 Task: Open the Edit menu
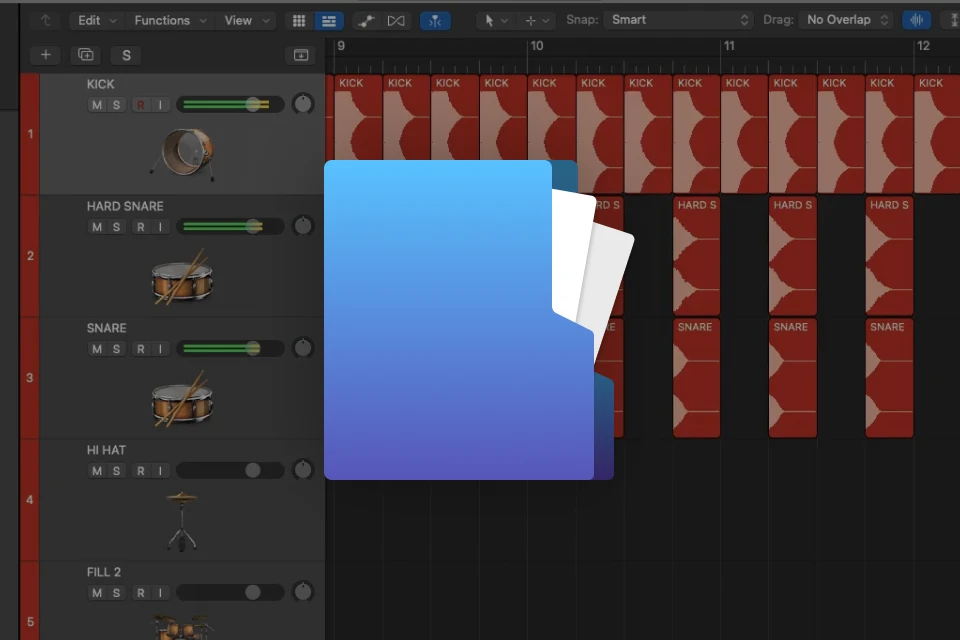coord(97,20)
